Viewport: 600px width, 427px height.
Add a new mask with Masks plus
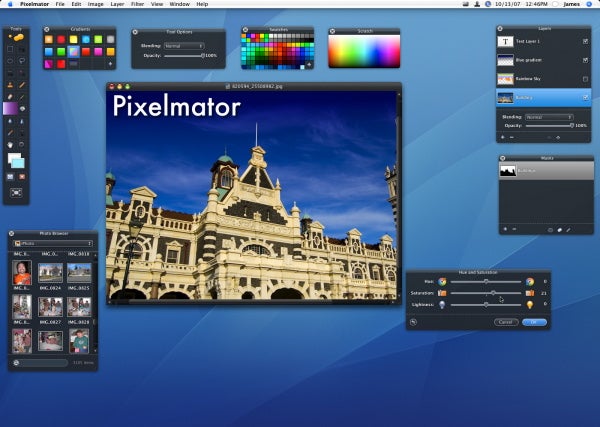(x=505, y=229)
